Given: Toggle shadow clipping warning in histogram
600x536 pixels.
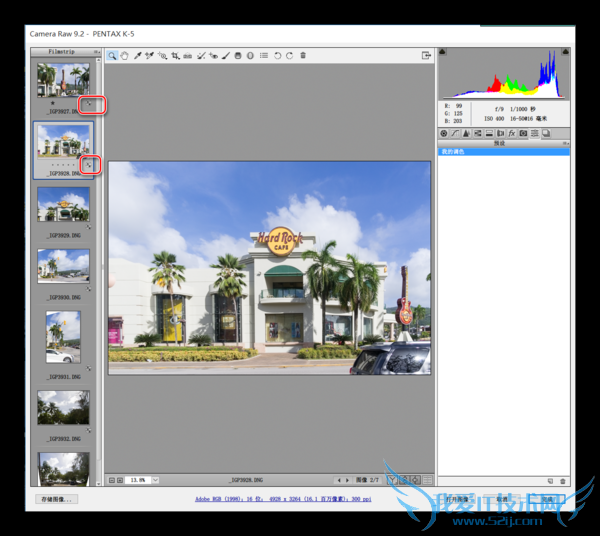Looking at the screenshot, I should pos(443,53).
